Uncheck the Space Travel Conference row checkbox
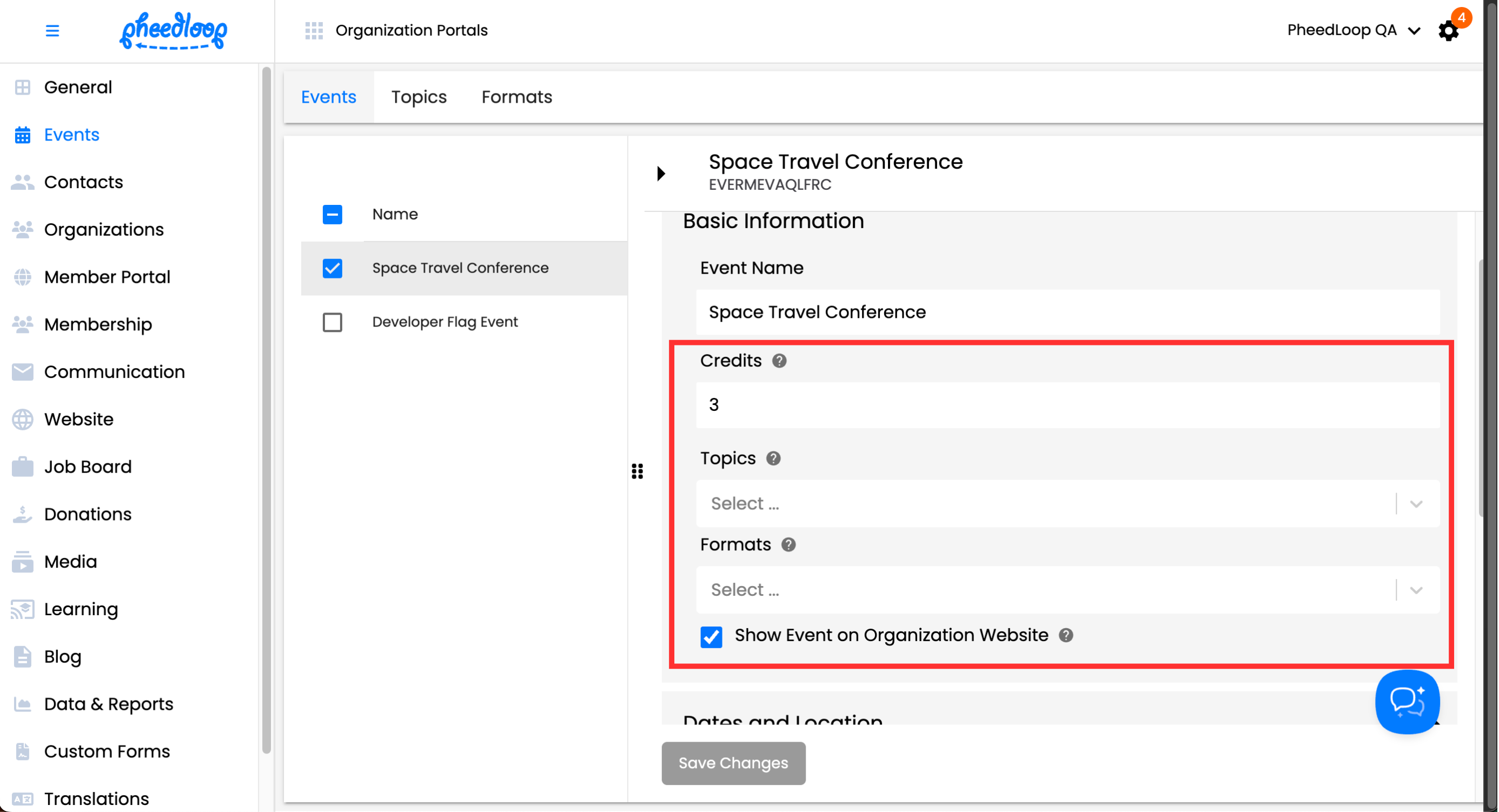The width and height of the screenshot is (1499, 812). coord(332,268)
